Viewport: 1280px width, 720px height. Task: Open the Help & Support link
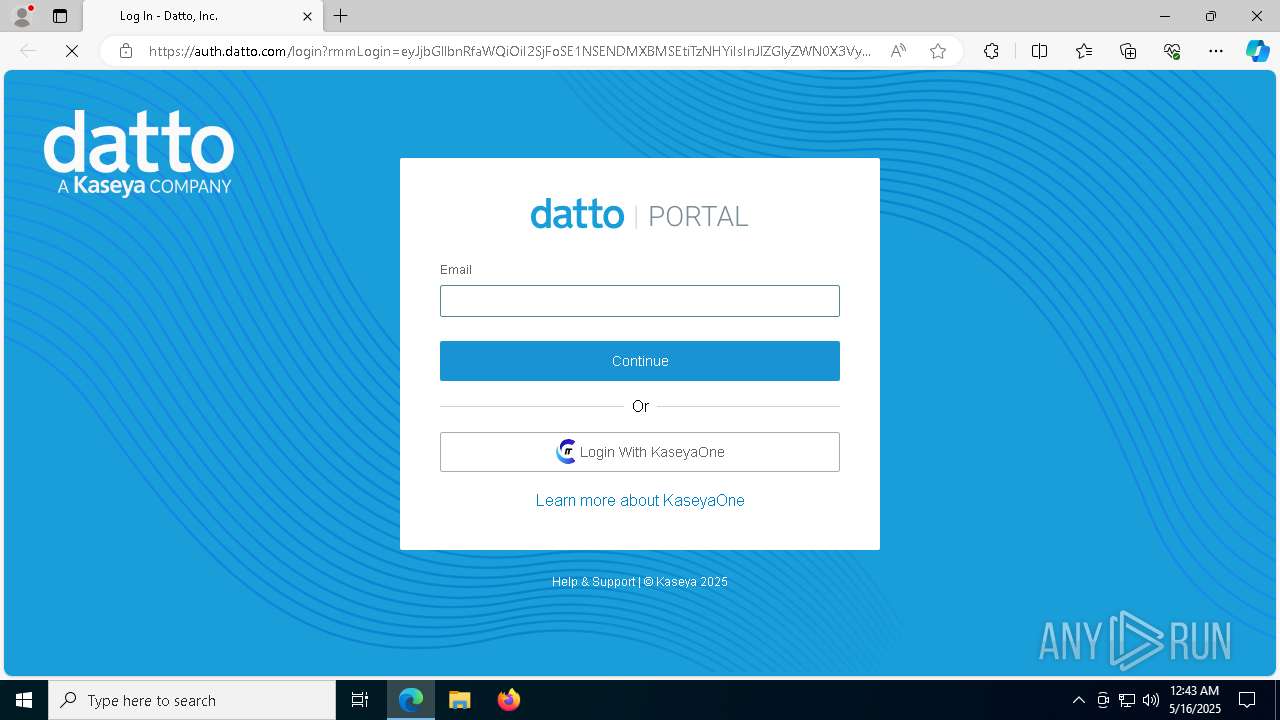click(x=593, y=582)
